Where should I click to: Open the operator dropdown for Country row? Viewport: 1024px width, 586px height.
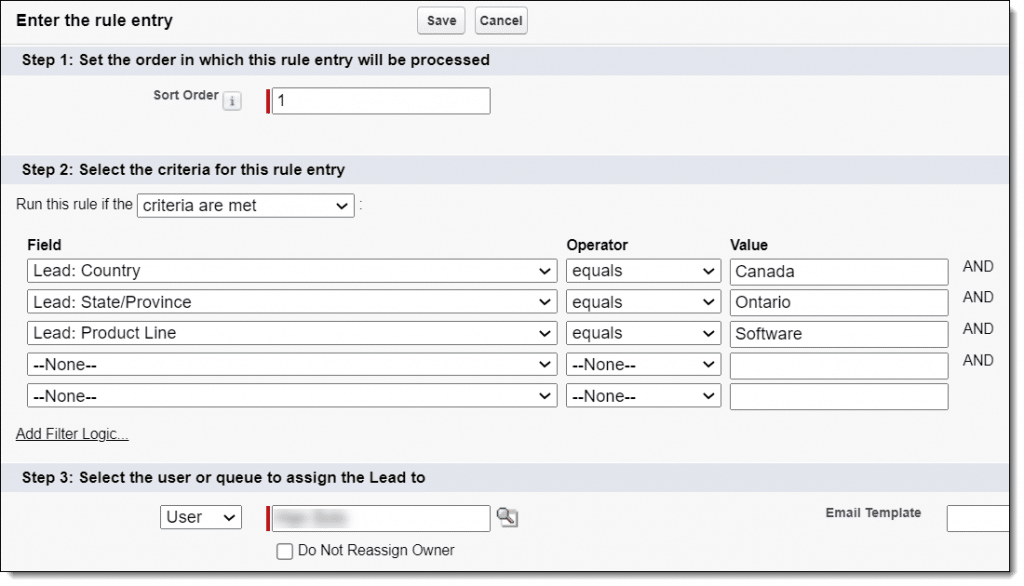click(x=643, y=271)
